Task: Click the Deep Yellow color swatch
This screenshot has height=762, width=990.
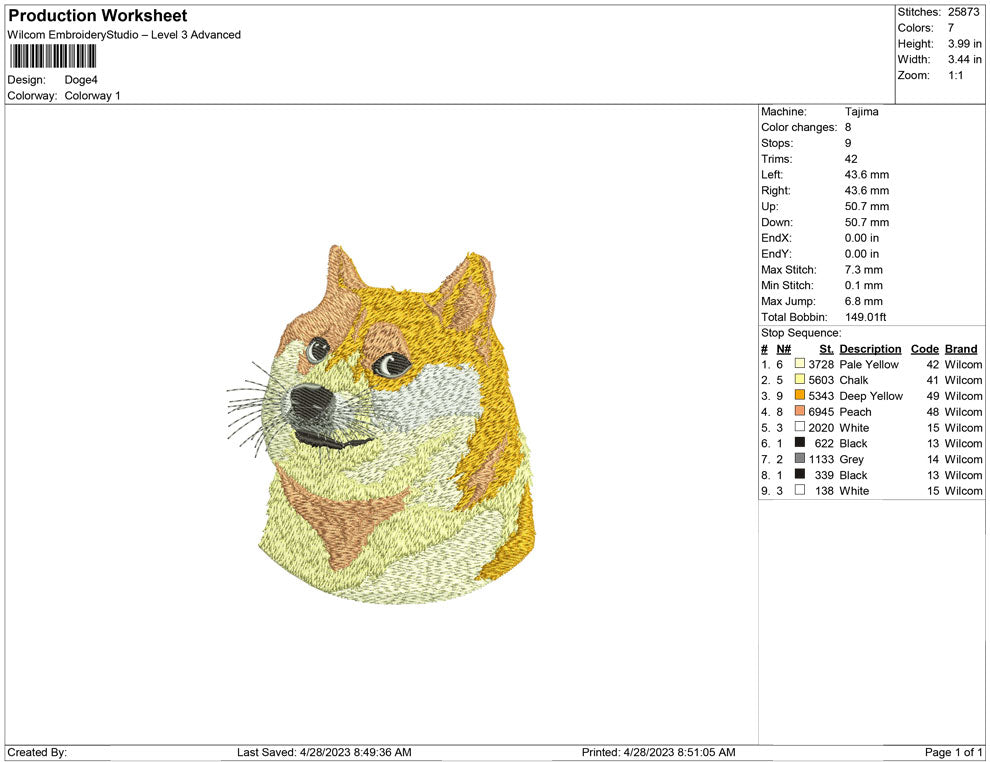Action: pos(799,395)
